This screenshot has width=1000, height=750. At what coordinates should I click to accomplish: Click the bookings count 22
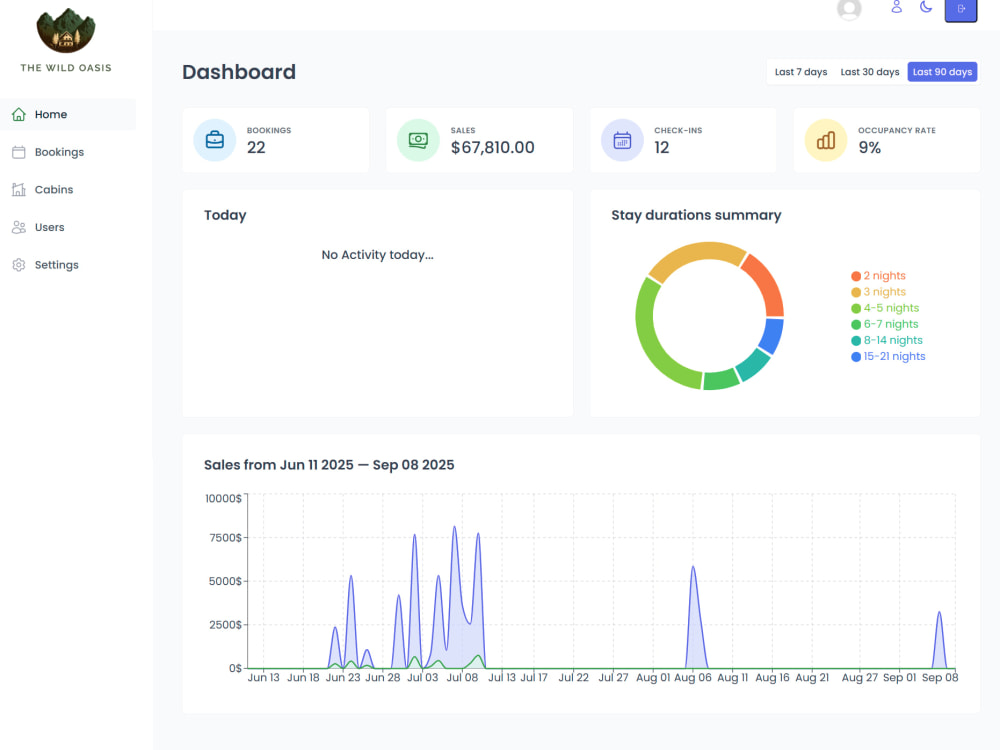[256, 147]
